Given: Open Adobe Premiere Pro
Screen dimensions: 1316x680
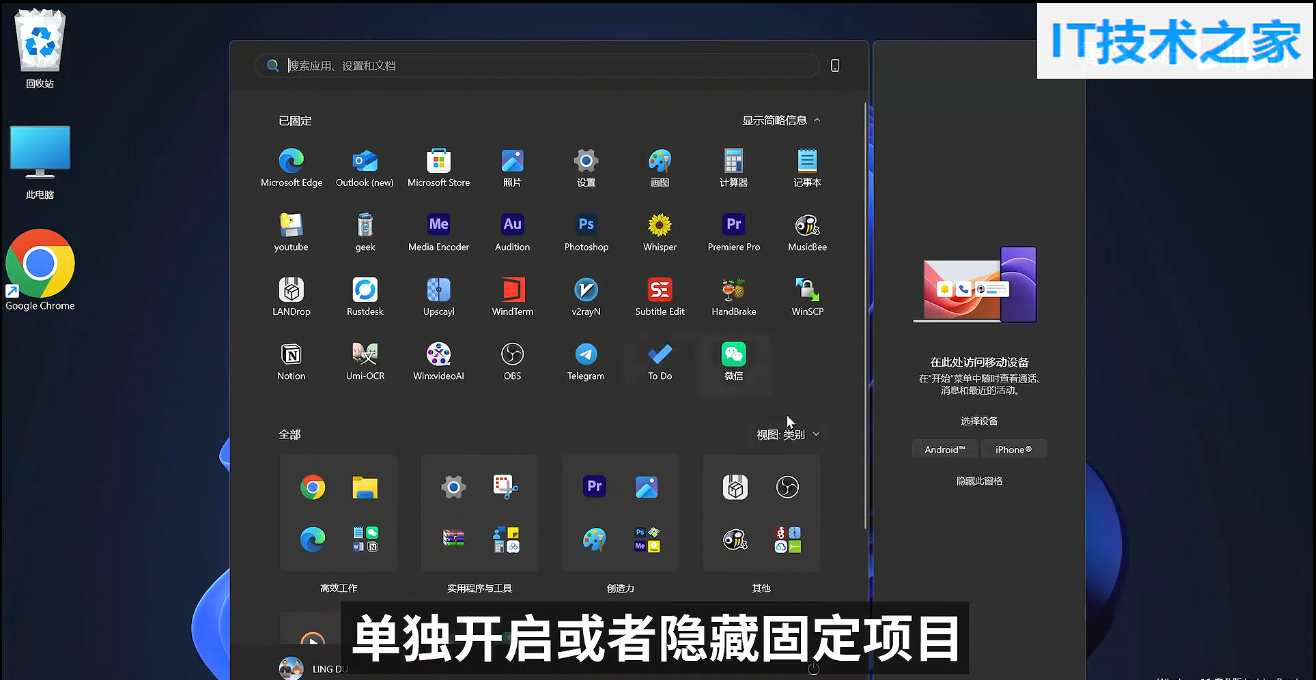Looking at the screenshot, I should point(734,232).
